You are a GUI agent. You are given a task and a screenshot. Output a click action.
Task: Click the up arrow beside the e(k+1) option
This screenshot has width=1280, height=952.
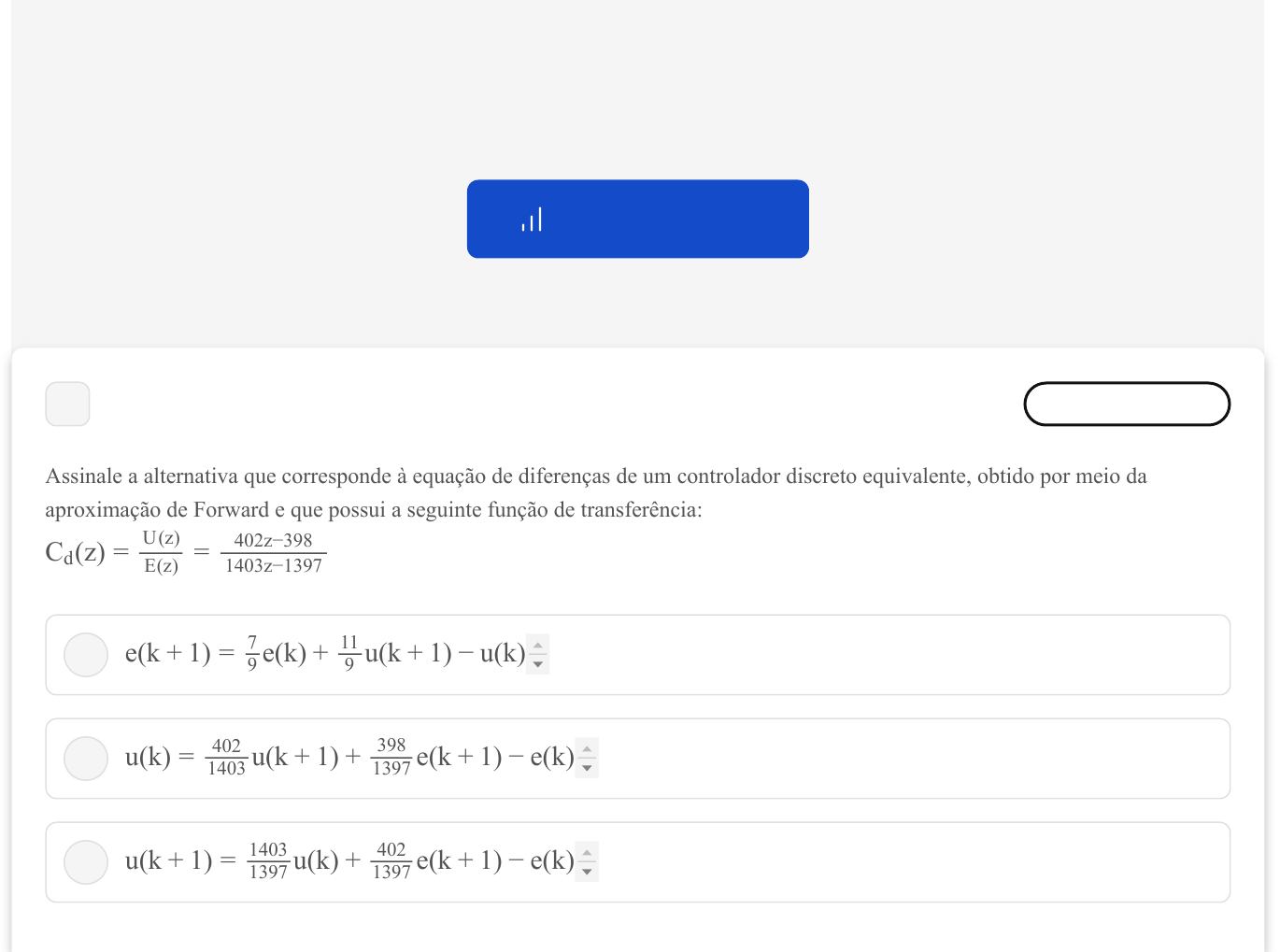538,645
